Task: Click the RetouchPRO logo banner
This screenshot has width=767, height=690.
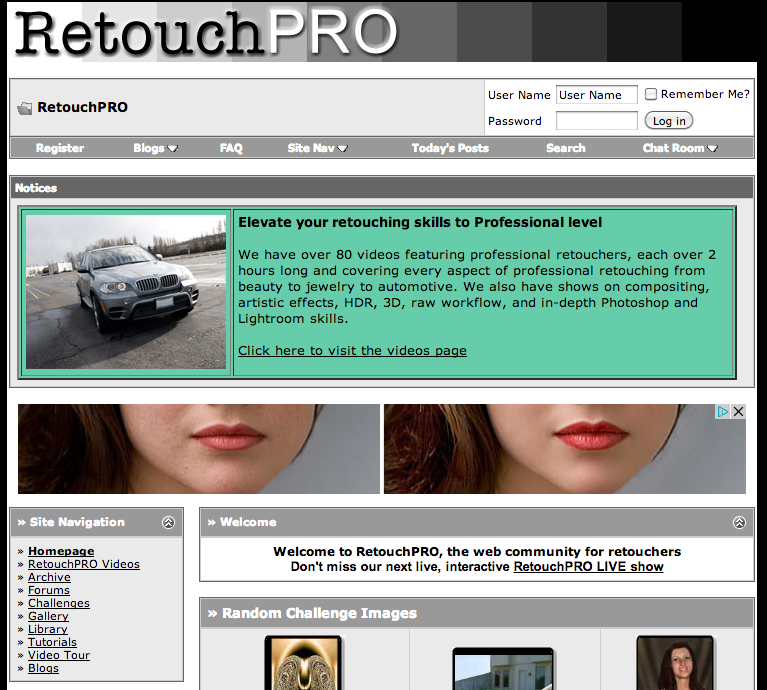Action: tap(206, 32)
